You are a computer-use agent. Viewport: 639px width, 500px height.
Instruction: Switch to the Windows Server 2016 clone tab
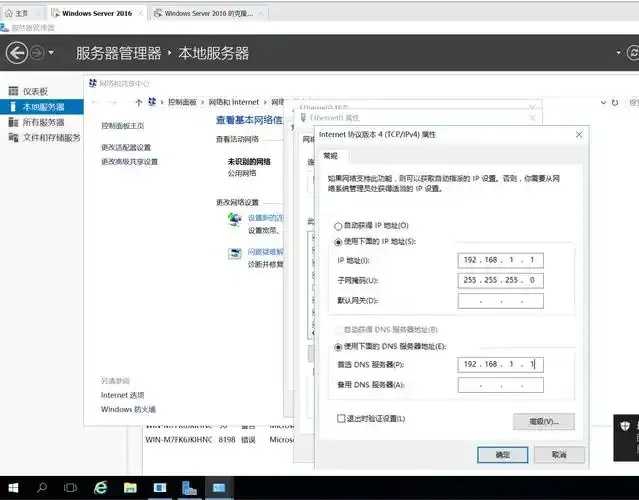[208, 13]
